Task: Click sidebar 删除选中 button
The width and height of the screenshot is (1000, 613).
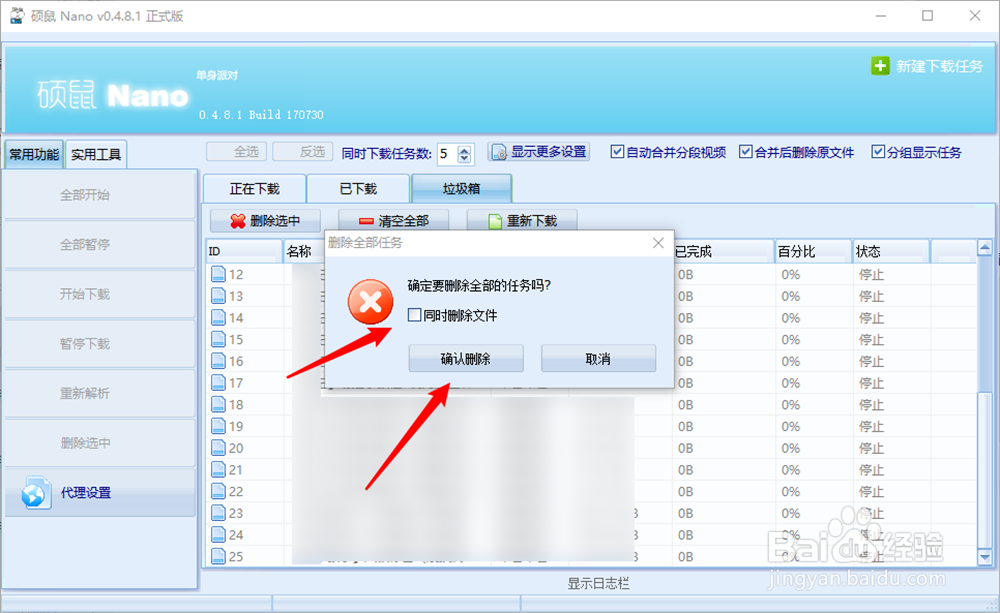Action: 100,443
